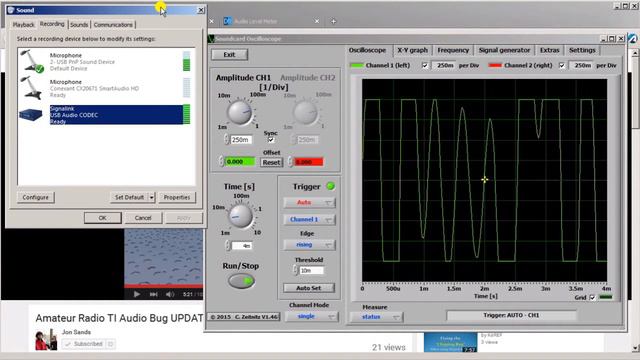Image resolution: width=640 pixels, height=360 pixels.
Task: Click the Jon Sands channel name link
Action: point(76,332)
